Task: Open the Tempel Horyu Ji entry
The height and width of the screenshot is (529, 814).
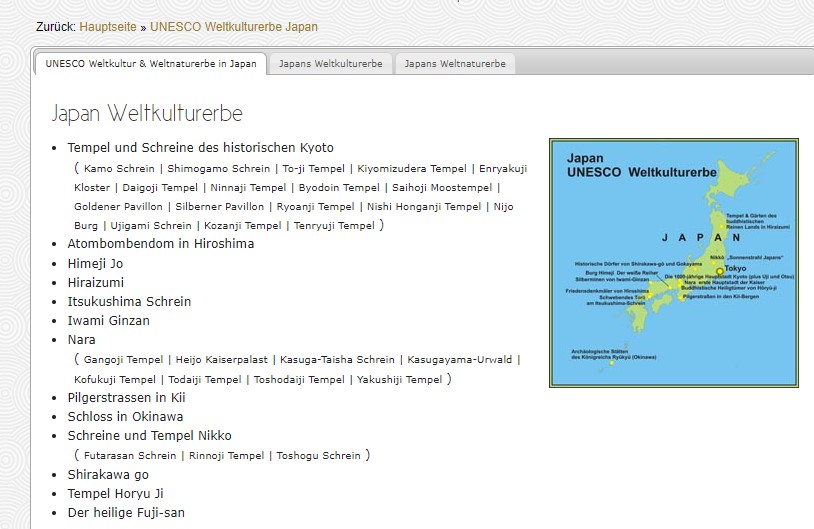Action: 115,494
